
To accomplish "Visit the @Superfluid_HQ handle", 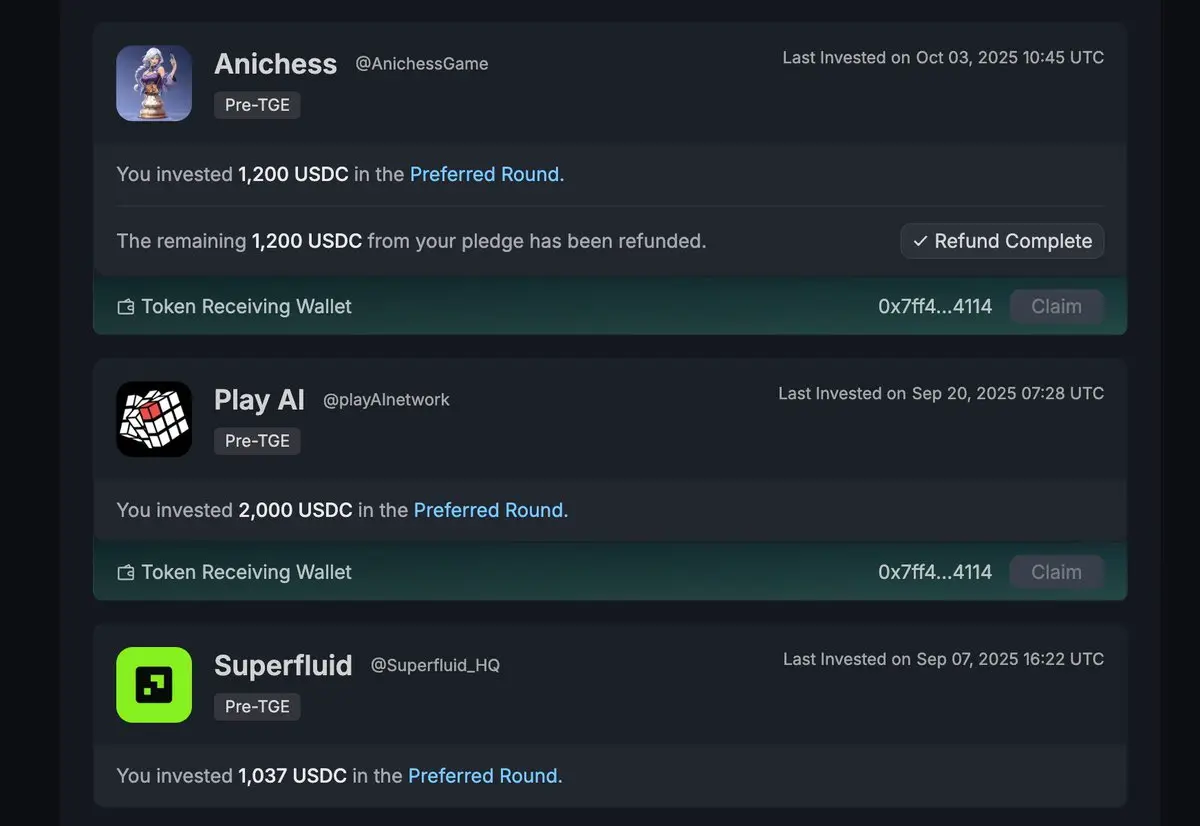I will coord(435,665).
